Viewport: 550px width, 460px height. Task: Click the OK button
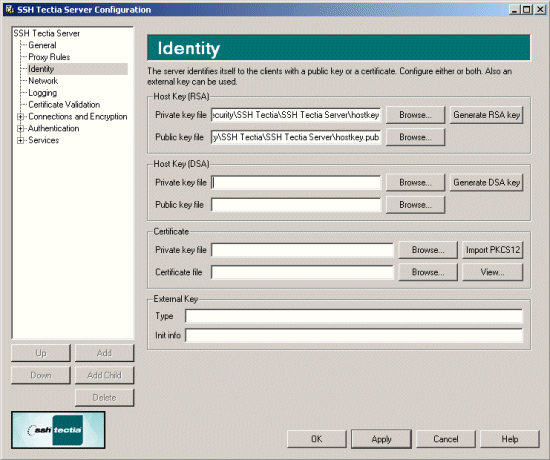[317, 439]
